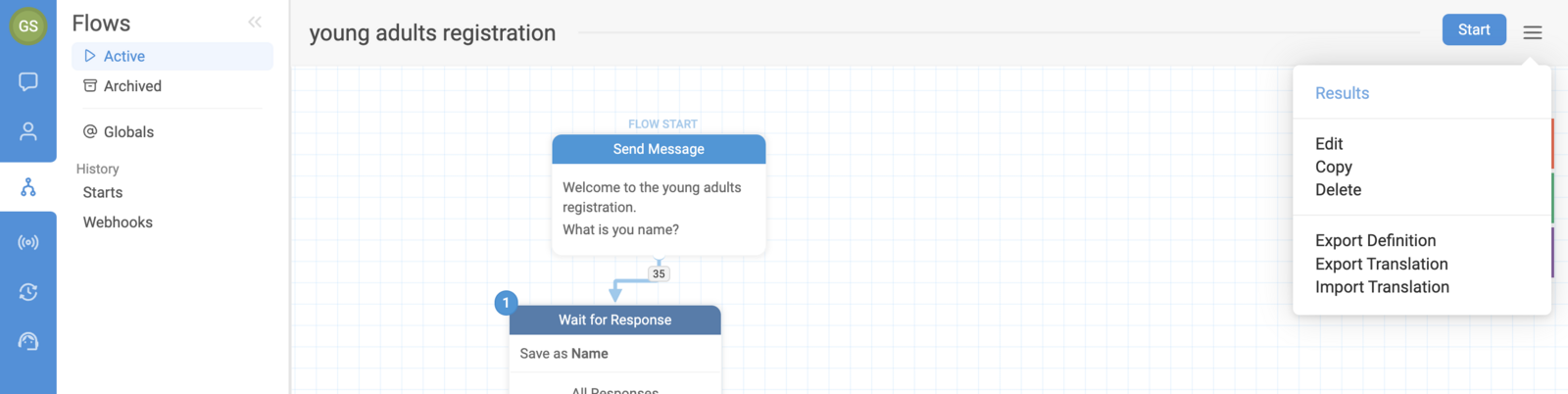Choose Results from the menu
The image size is (1568, 394).
[1342, 93]
